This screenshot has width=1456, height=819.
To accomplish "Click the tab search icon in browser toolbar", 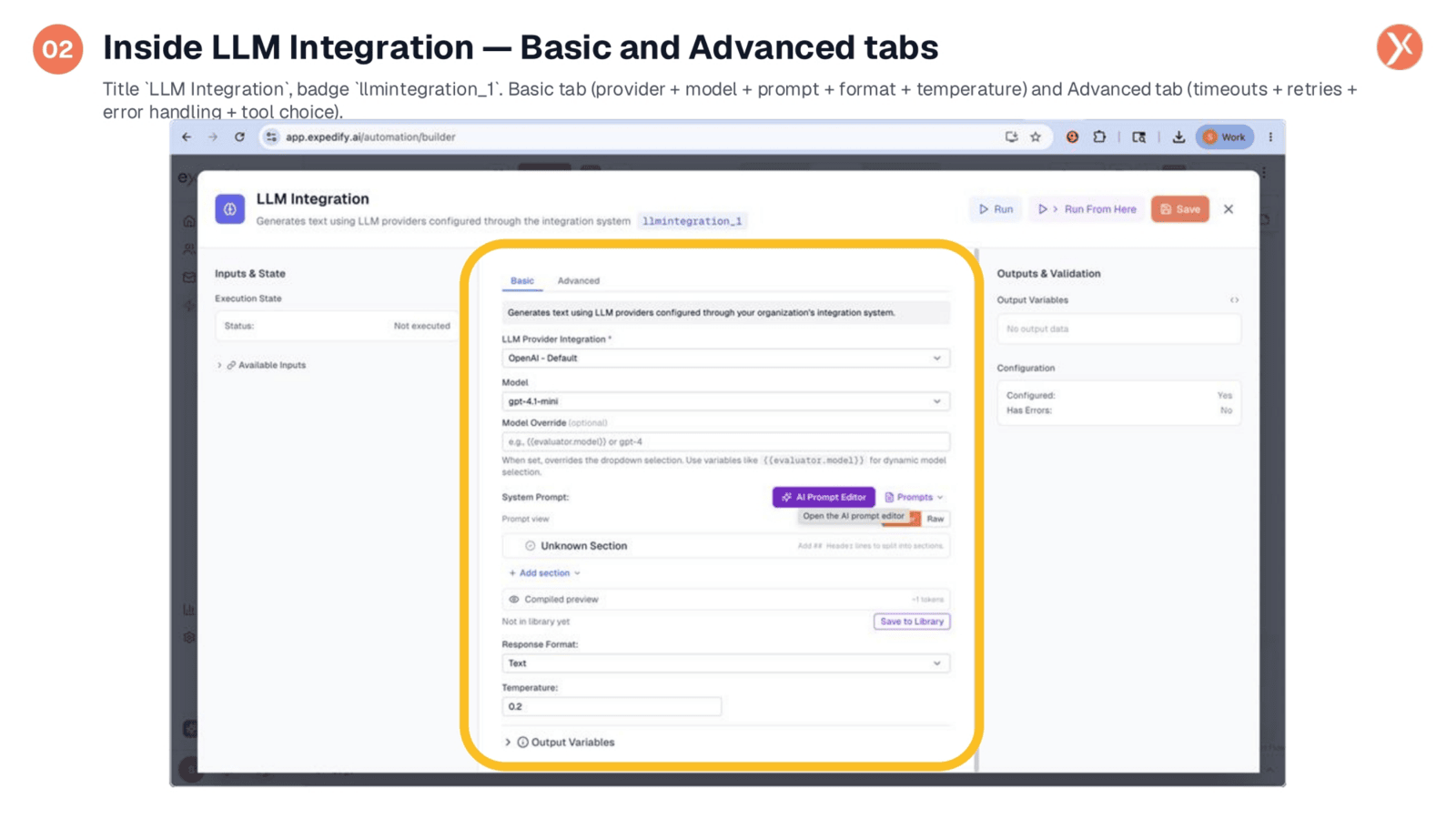I will (x=1138, y=137).
